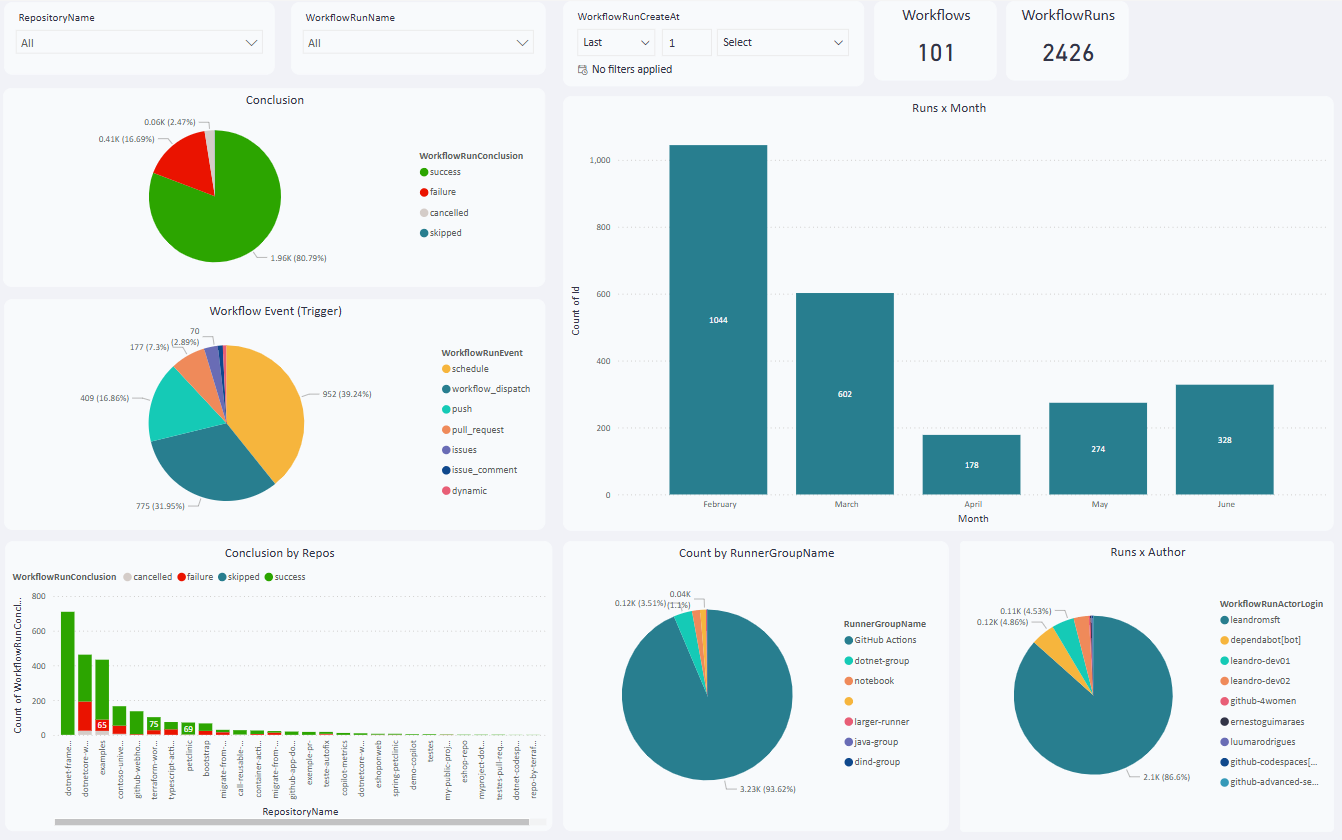
Task: Click 'larger-runner' in the RunnerGroupName legend
Action: (x=877, y=721)
